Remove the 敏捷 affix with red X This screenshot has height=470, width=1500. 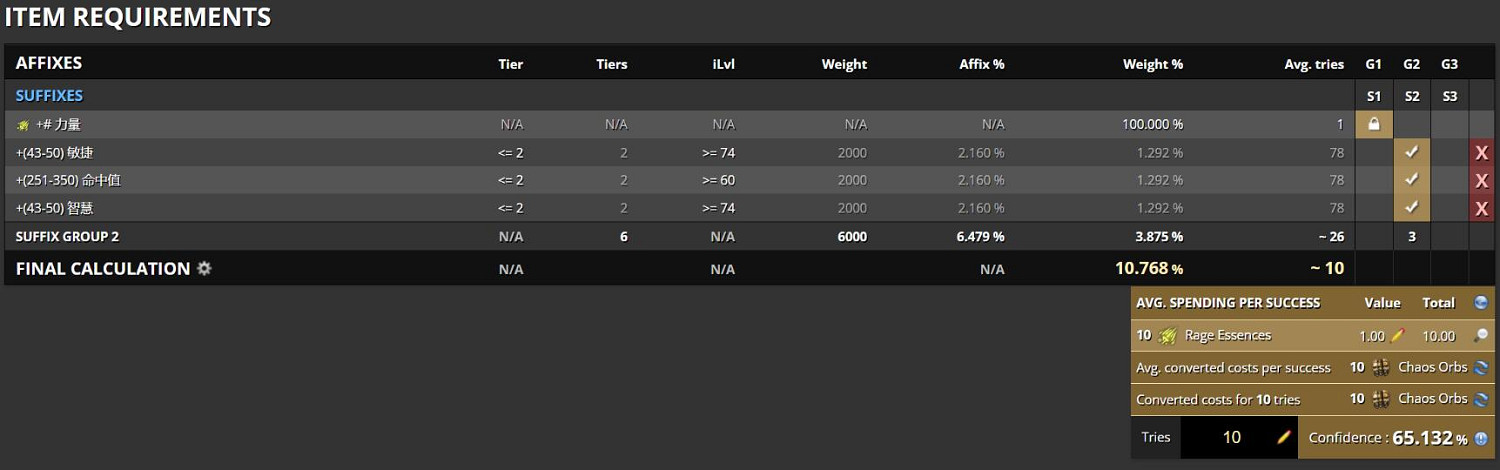tap(1482, 153)
